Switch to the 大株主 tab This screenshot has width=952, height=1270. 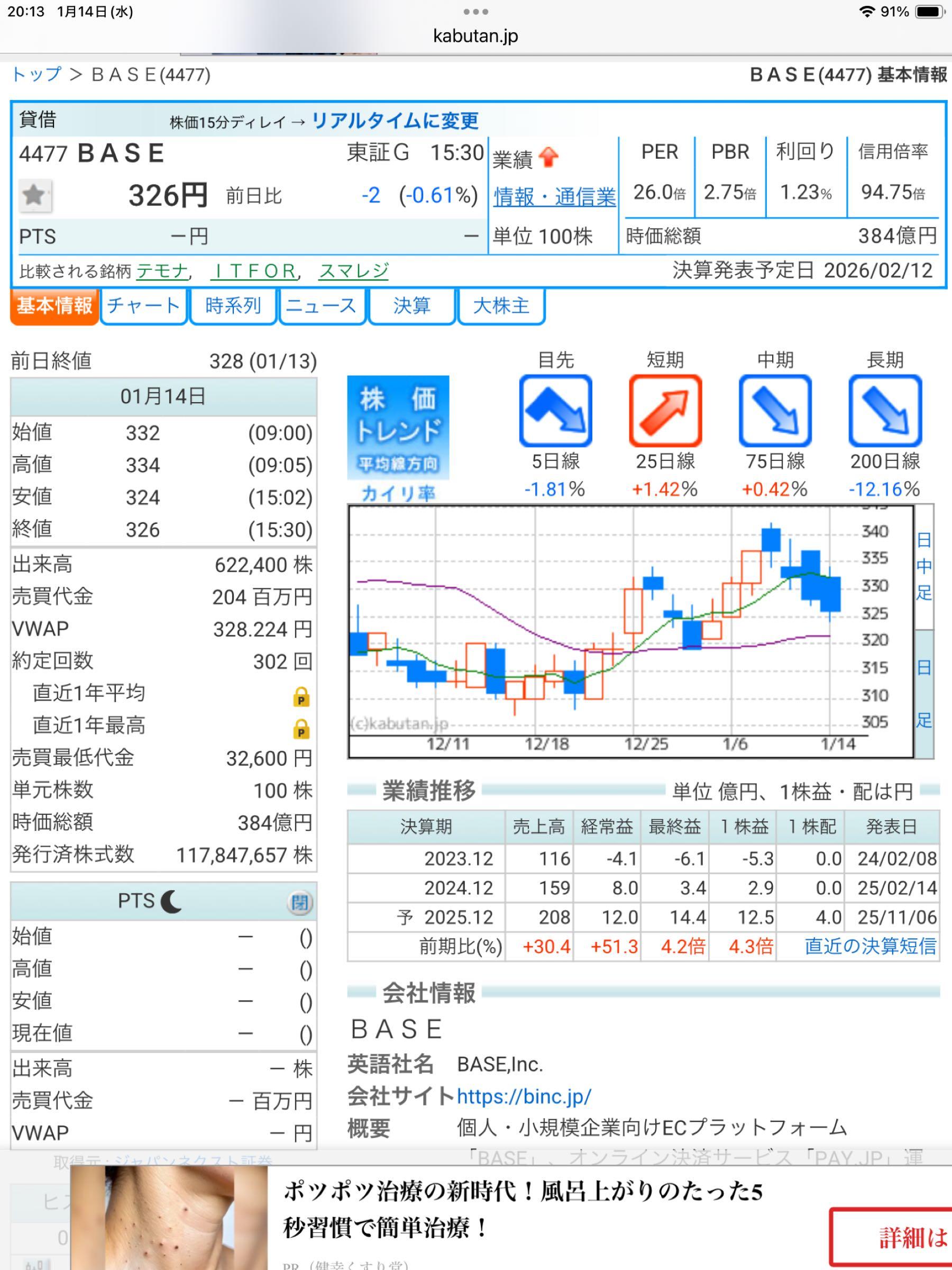click(501, 306)
